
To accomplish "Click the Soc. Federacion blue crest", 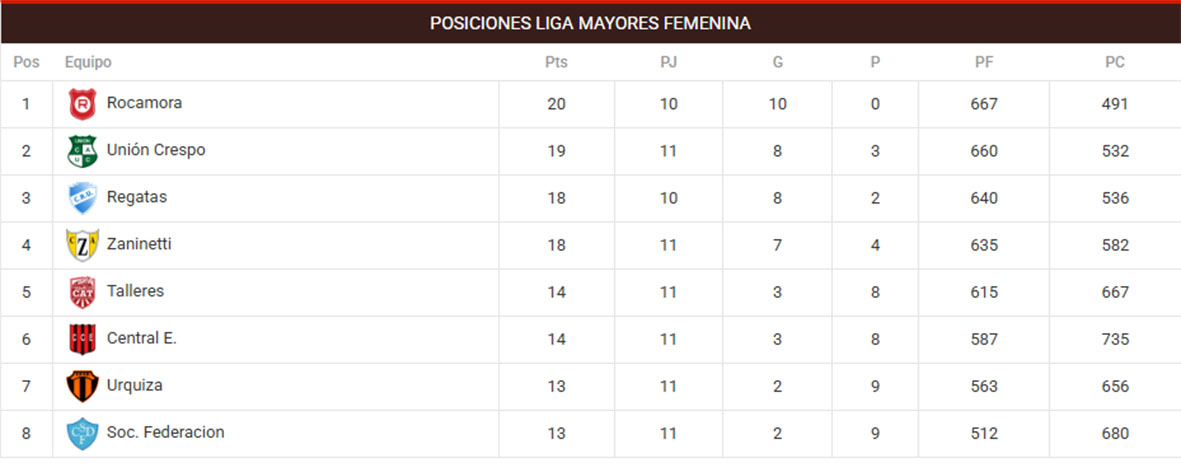I will click(x=82, y=434).
